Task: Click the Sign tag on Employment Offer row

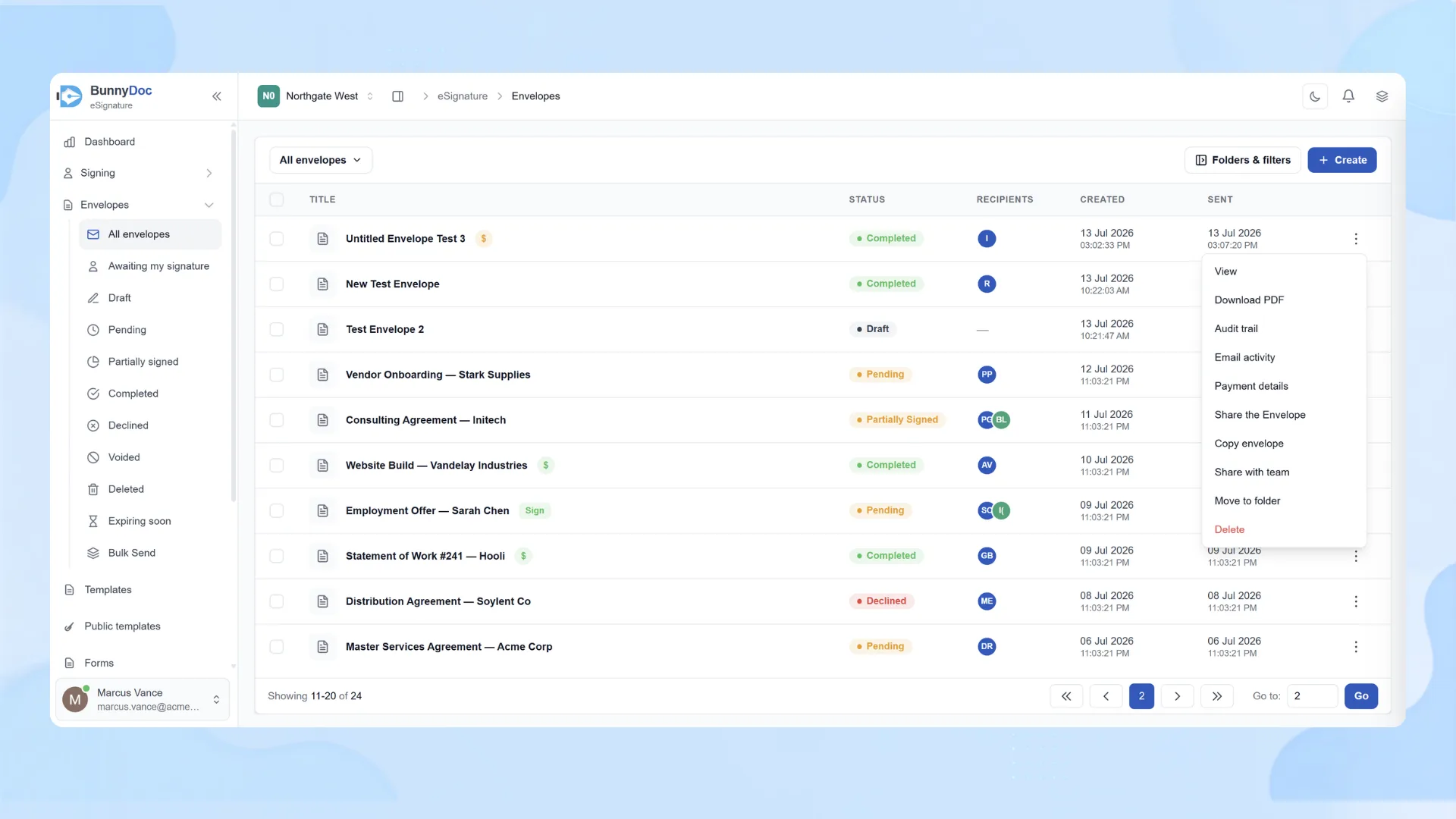Action: [x=535, y=511]
